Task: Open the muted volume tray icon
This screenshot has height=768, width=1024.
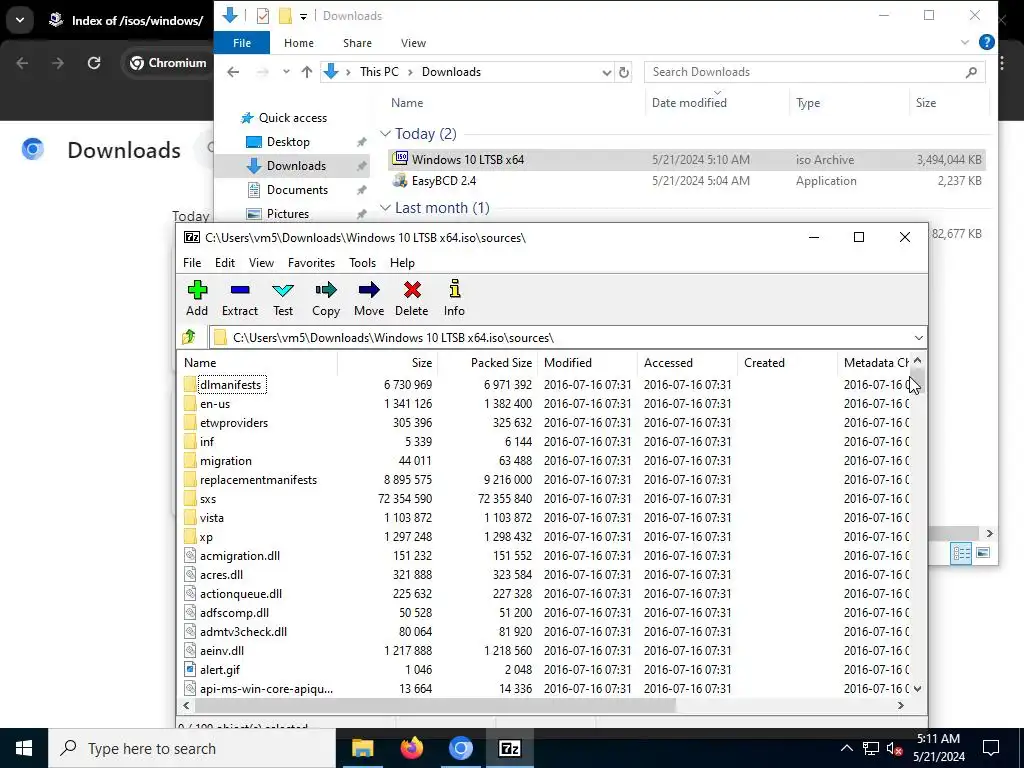Action: [x=894, y=748]
